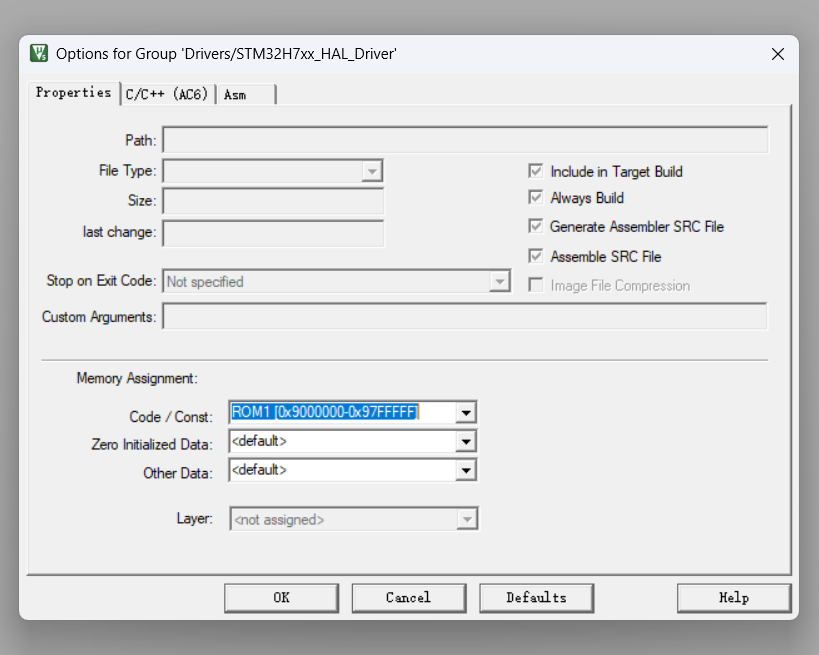Click the <default> value for Other Data
819x655 pixels.
click(x=259, y=470)
